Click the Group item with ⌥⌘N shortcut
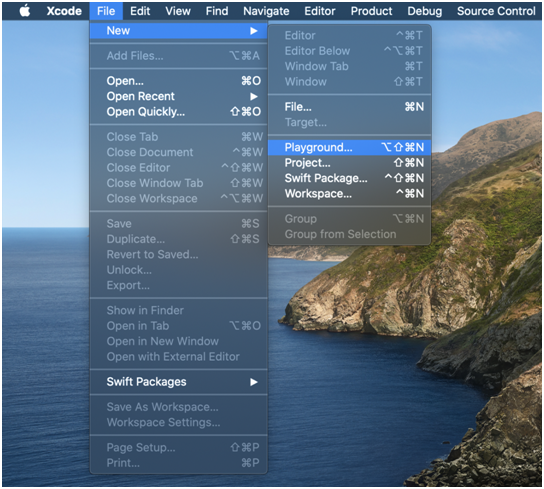Screen dimensions: 544x489 (349, 219)
